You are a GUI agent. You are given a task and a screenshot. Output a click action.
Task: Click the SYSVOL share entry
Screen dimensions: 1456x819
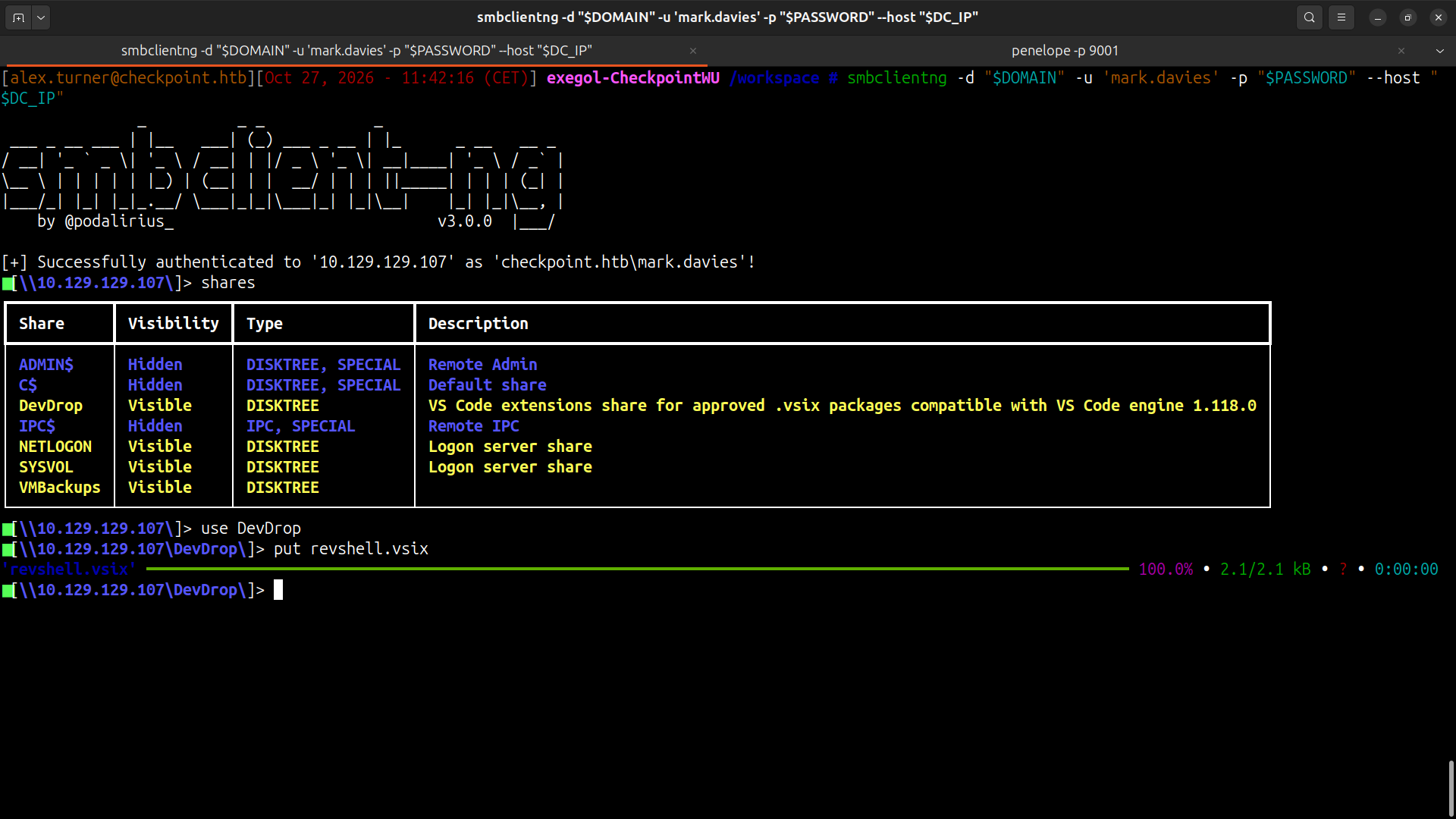pos(46,467)
